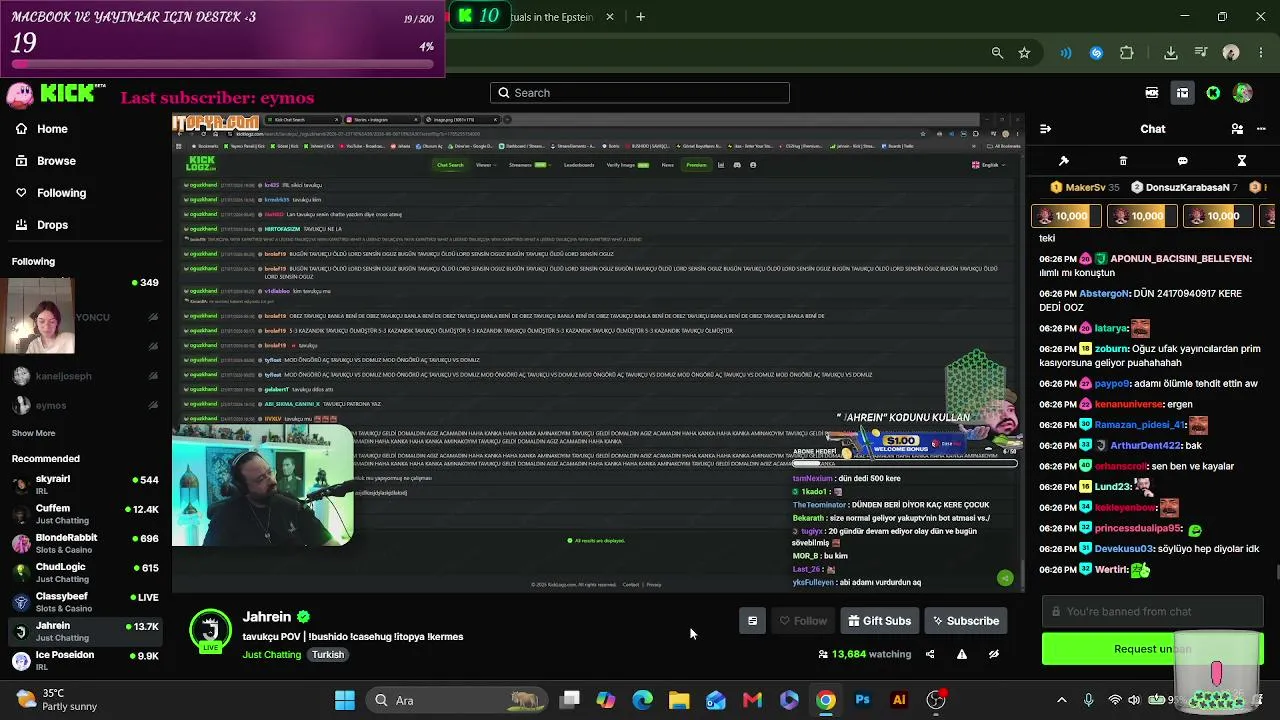This screenshot has height=720, width=1280.
Task: Open Ice Poseidon recommended channel
Action: 85,660
